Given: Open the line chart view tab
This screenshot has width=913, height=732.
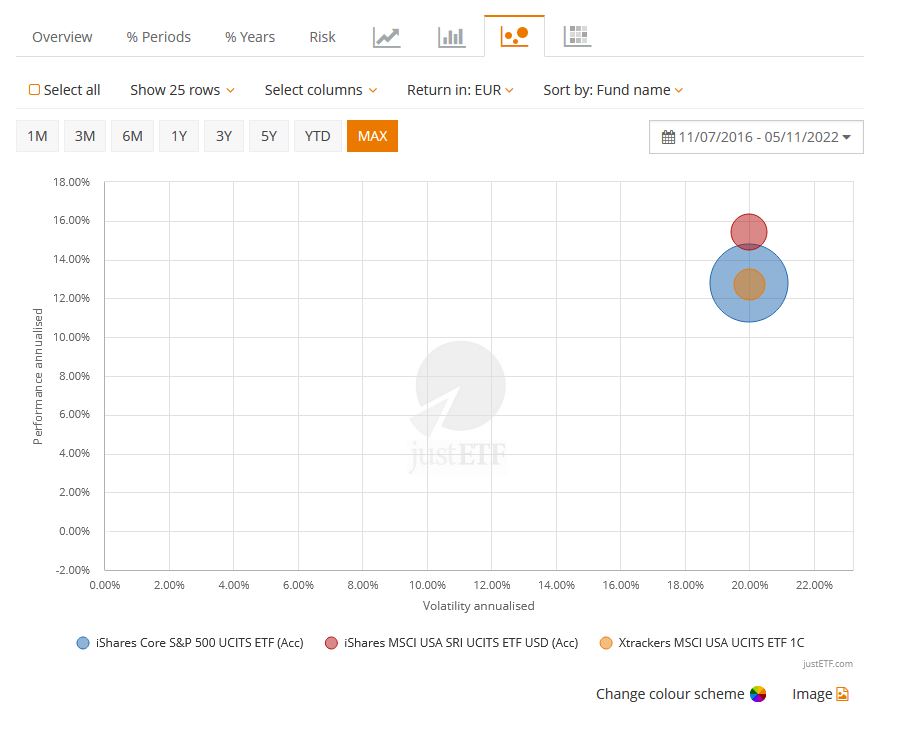Looking at the screenshot, I should 387,37.
